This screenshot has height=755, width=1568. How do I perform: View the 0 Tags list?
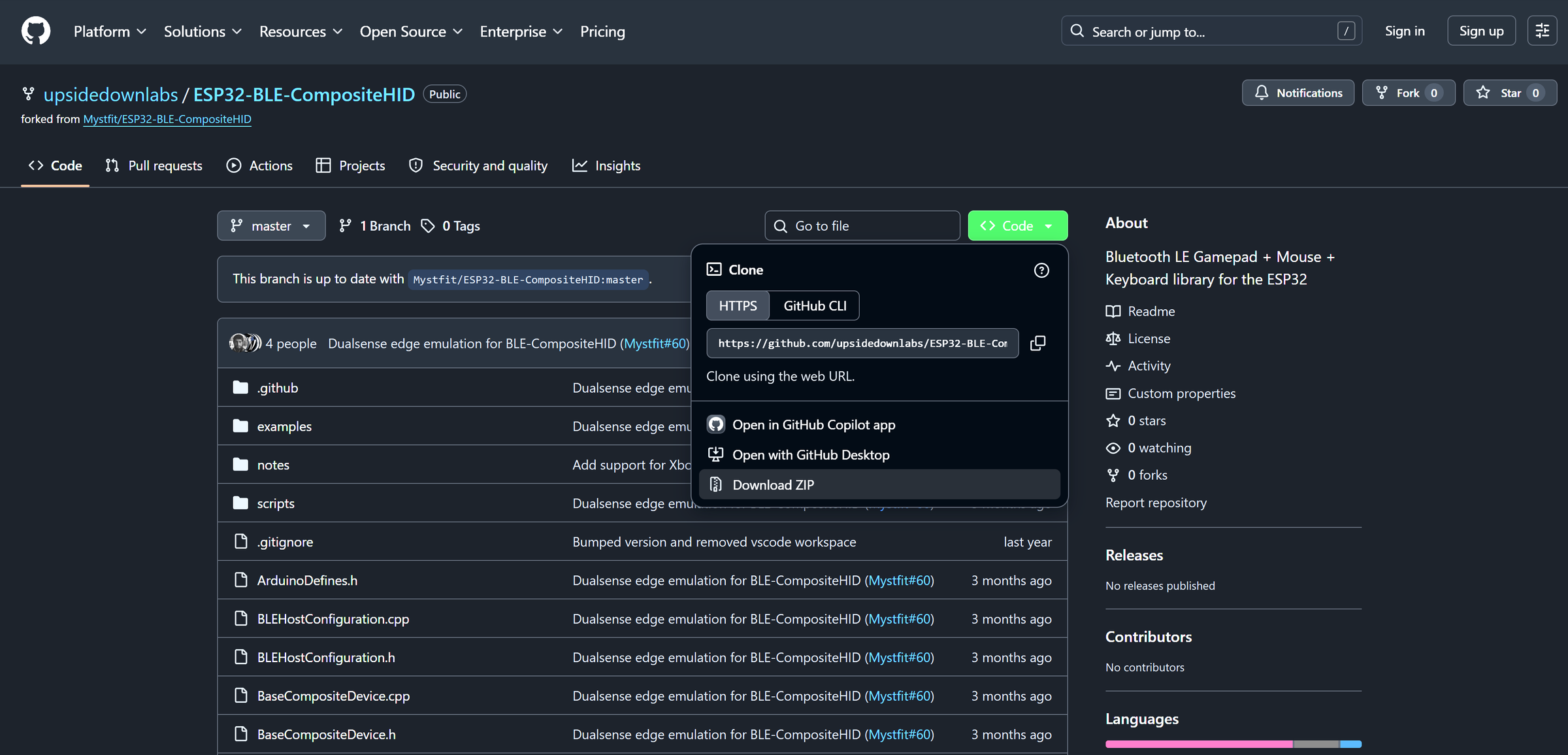pos(451,226)
